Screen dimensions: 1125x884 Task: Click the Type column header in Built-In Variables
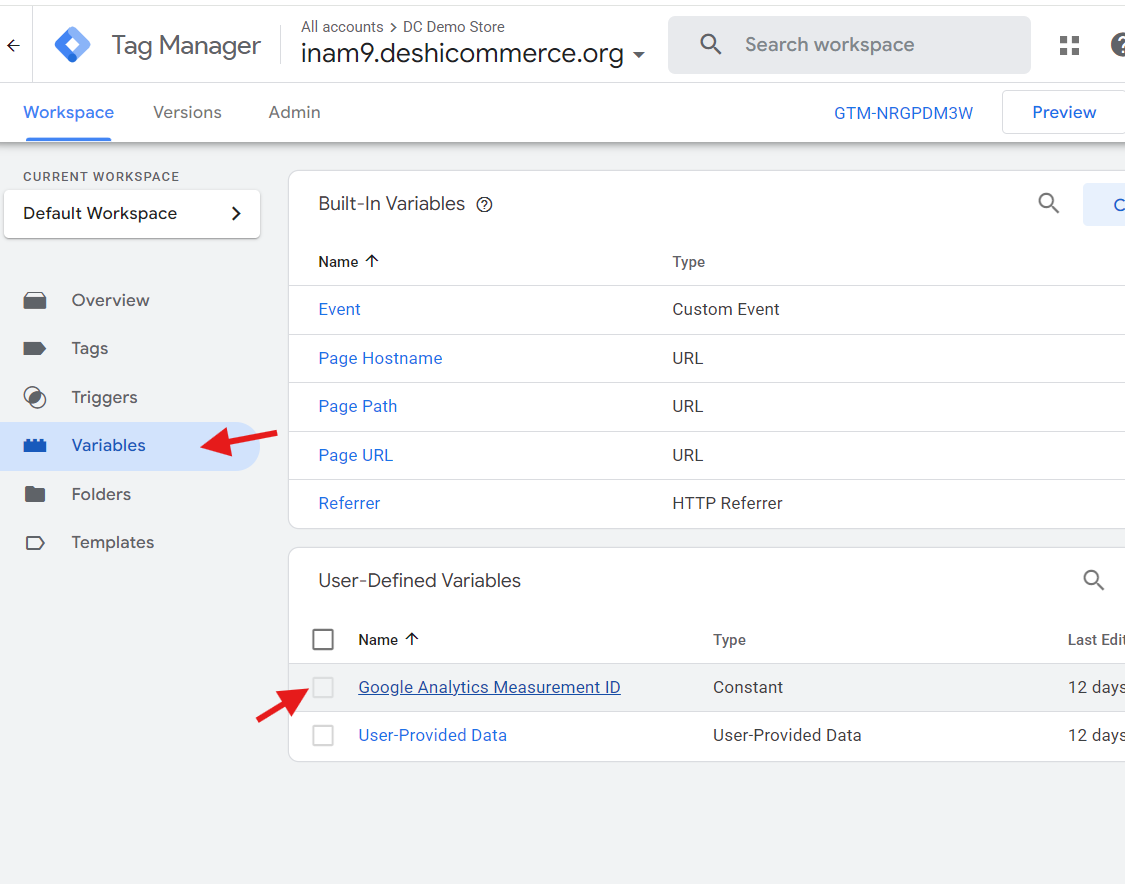[x=689, y=262]
